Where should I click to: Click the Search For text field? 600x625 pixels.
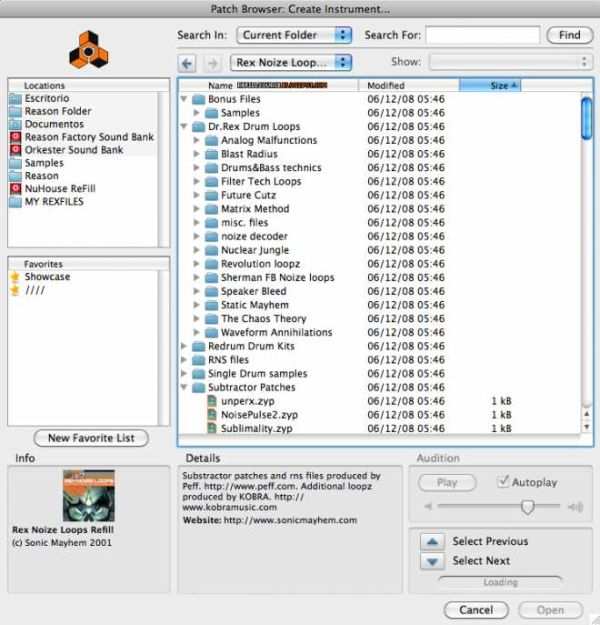483,35
